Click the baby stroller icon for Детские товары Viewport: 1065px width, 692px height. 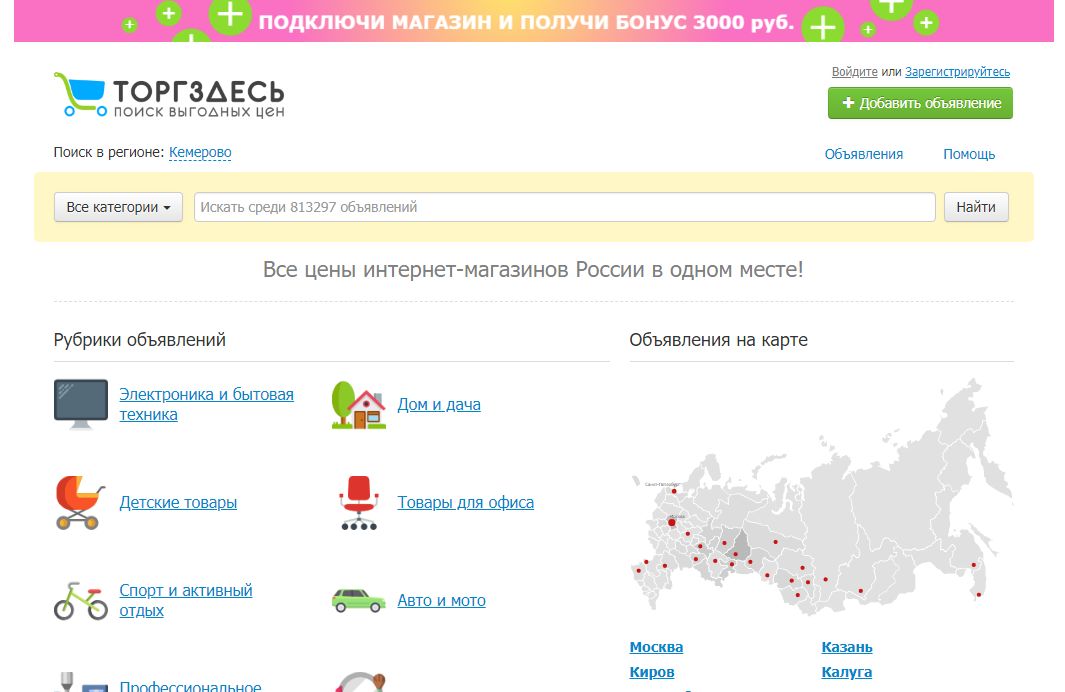point(80,501)
